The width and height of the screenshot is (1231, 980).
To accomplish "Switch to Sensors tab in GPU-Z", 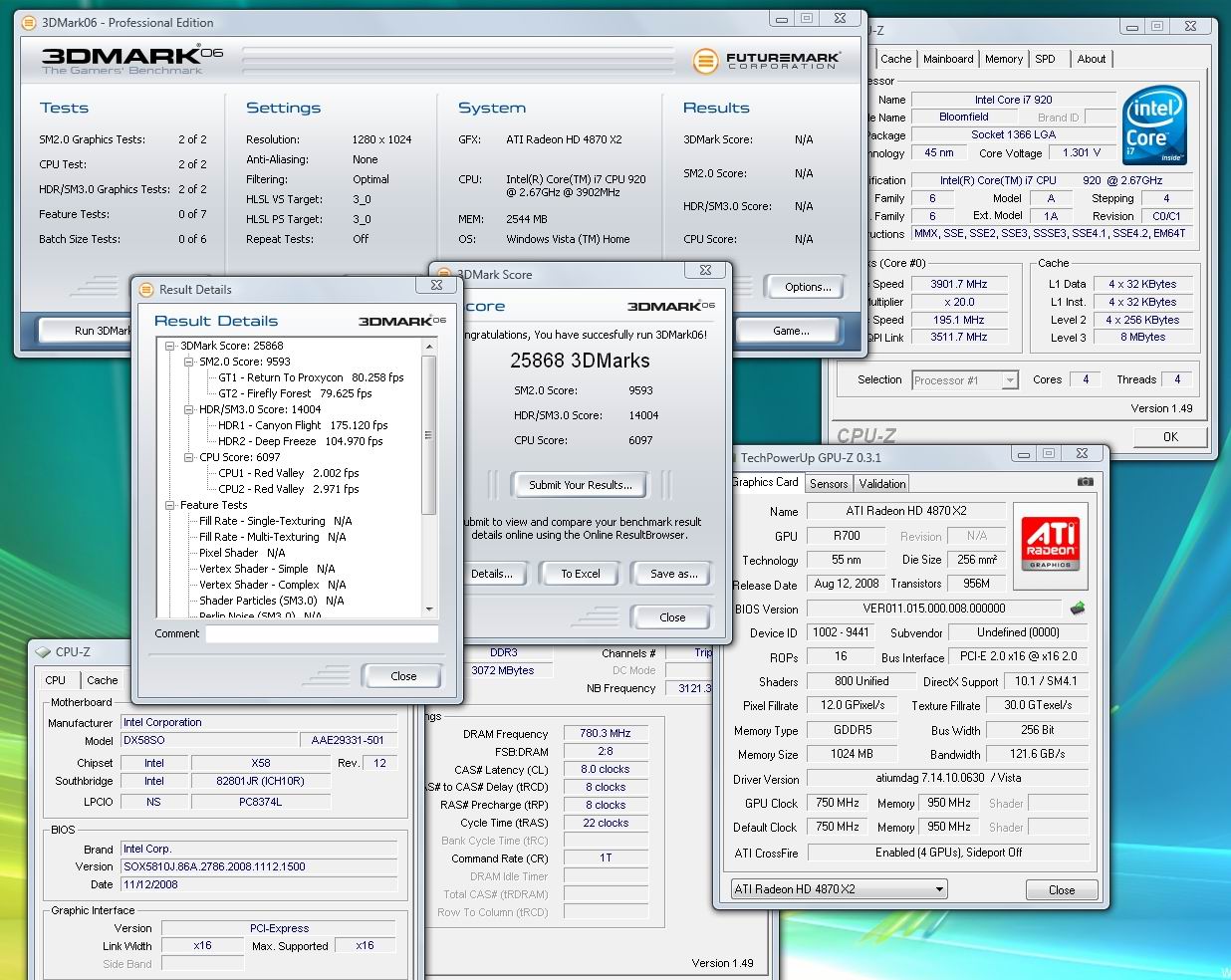I will tap(829, 484).
